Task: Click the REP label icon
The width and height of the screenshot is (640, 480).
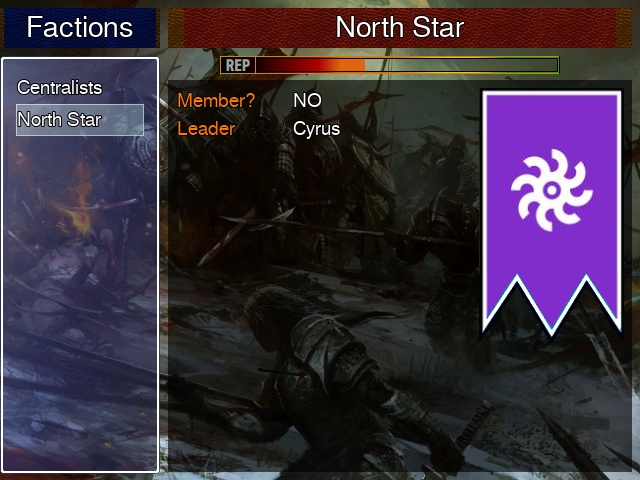Action: [x=238, y=65]
